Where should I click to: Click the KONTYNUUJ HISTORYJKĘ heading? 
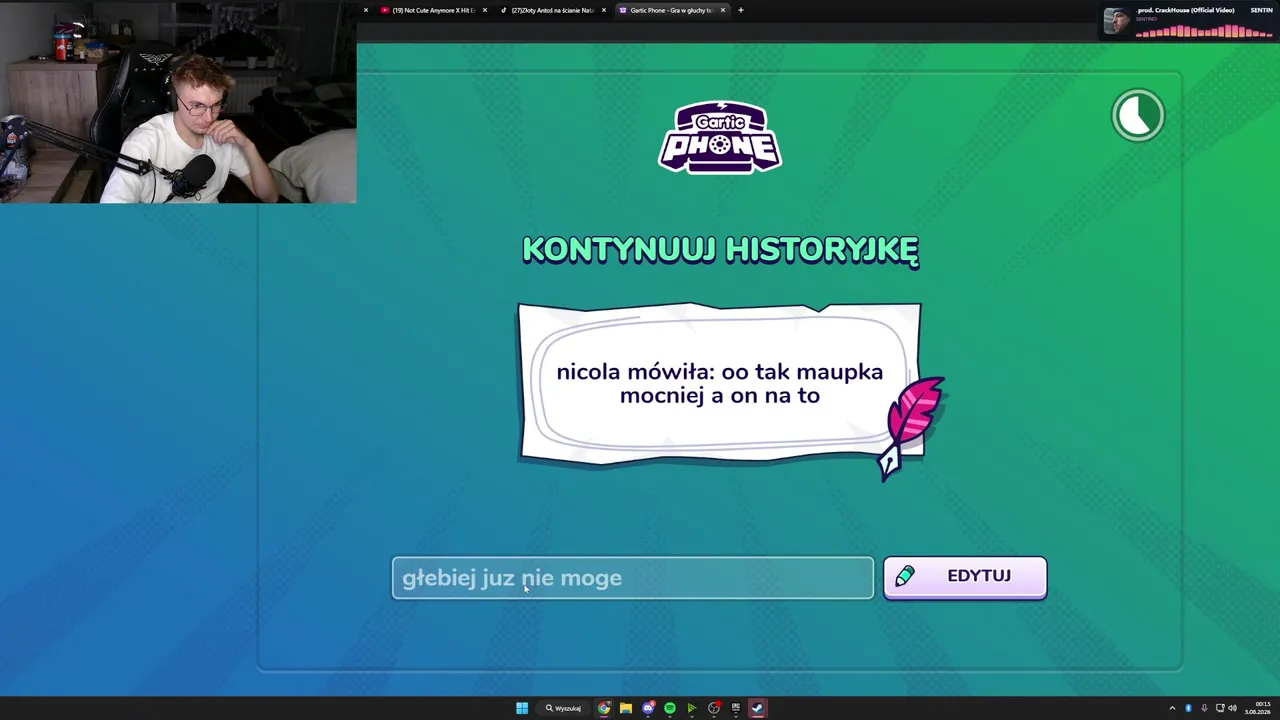[x=720, y=250]
